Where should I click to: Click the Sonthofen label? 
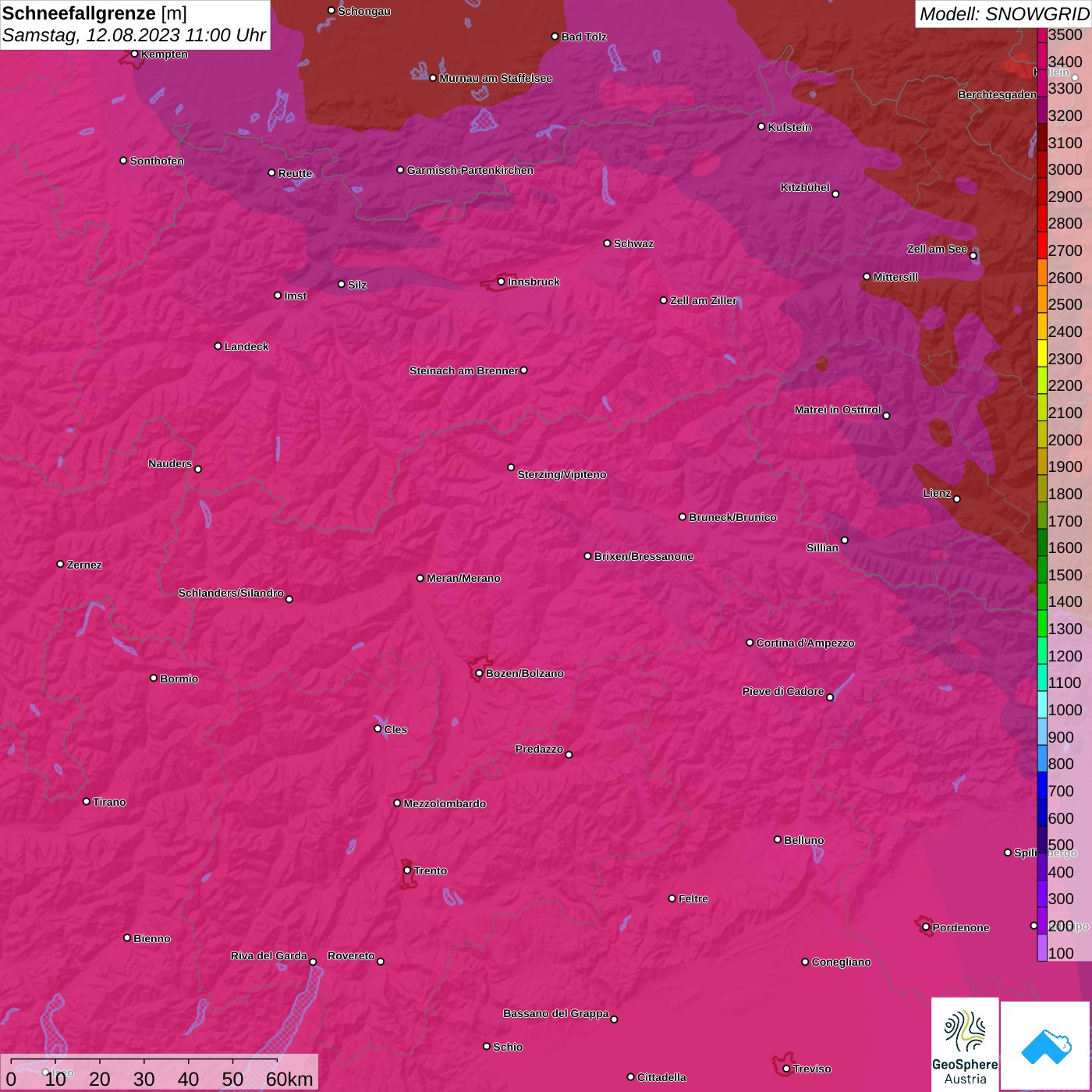[157, 161]
